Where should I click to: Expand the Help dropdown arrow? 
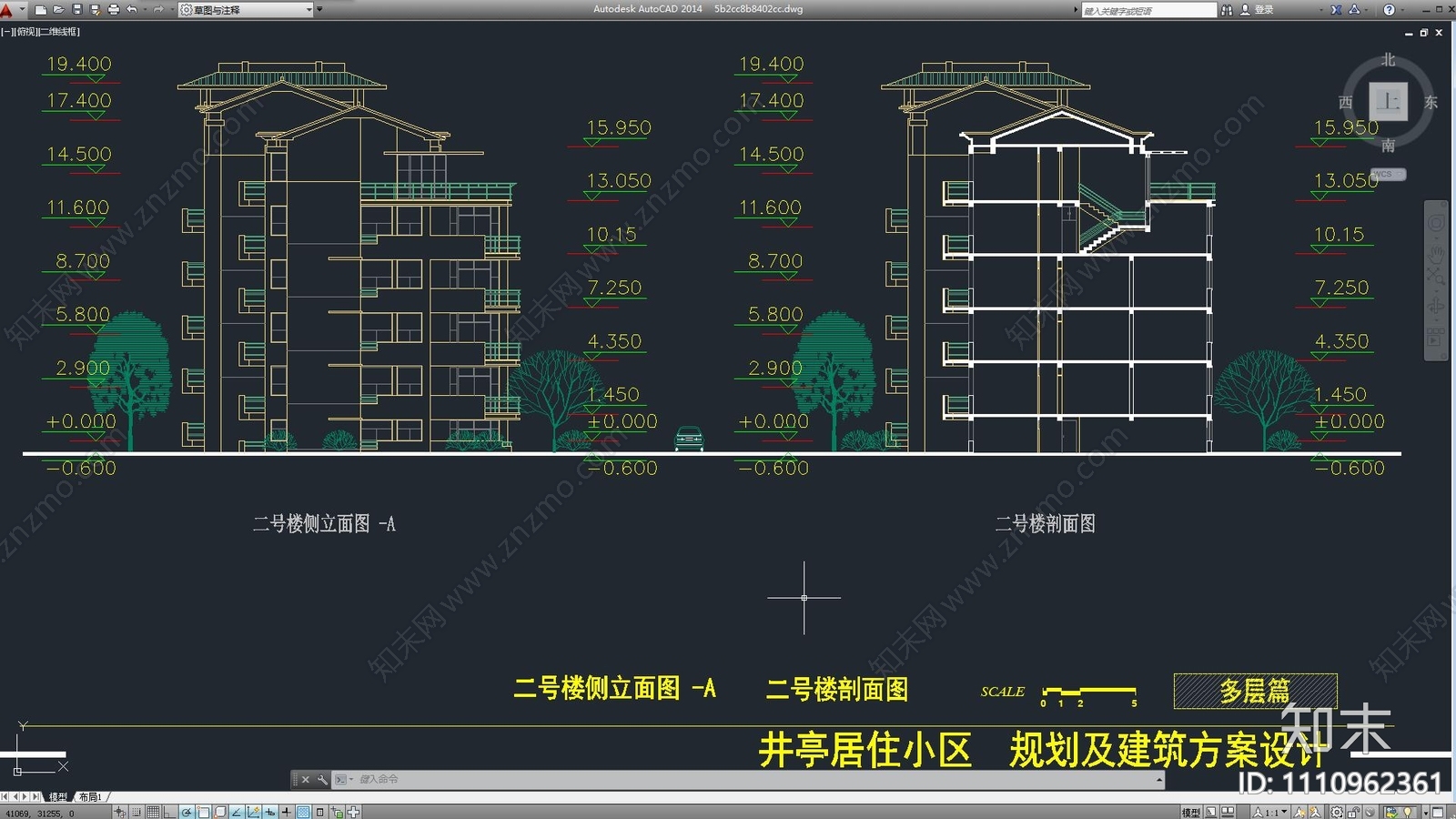(1403, 10)
